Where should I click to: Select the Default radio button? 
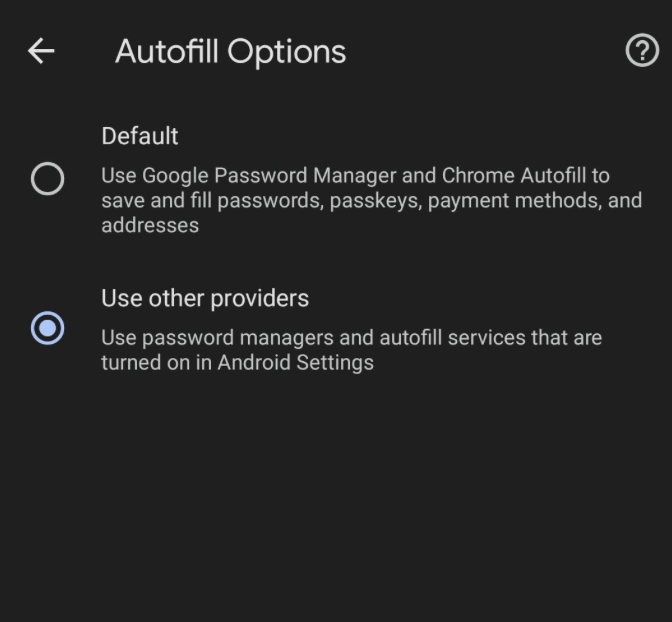click(x=48, y=179)
